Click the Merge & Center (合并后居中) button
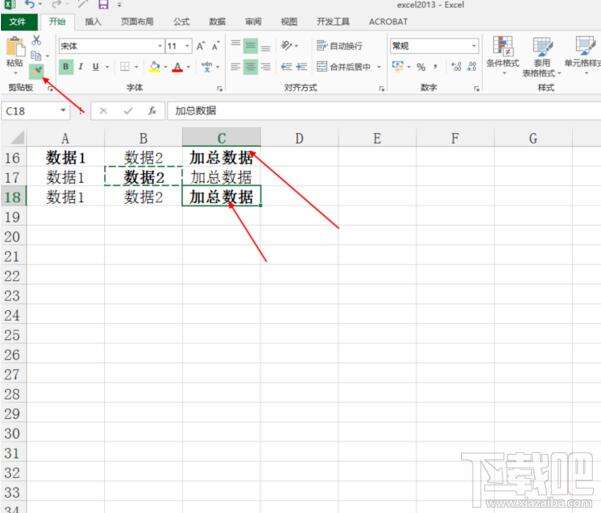Viewport: 601px width, 513px height. [343, 67]
